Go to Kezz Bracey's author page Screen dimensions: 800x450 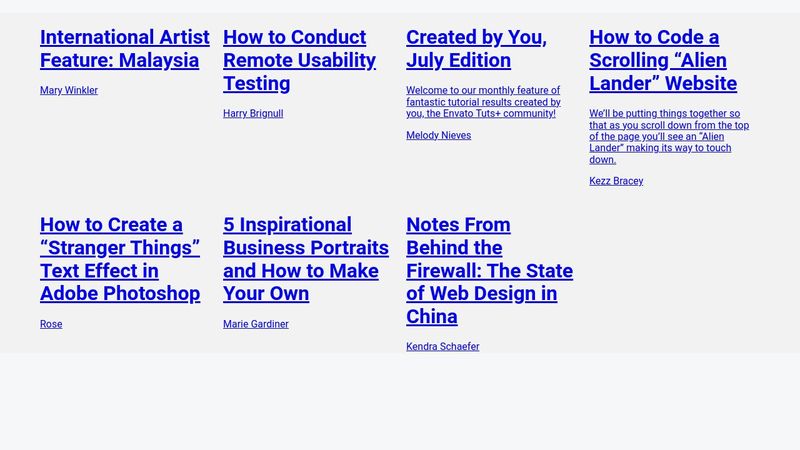[616, 181]
